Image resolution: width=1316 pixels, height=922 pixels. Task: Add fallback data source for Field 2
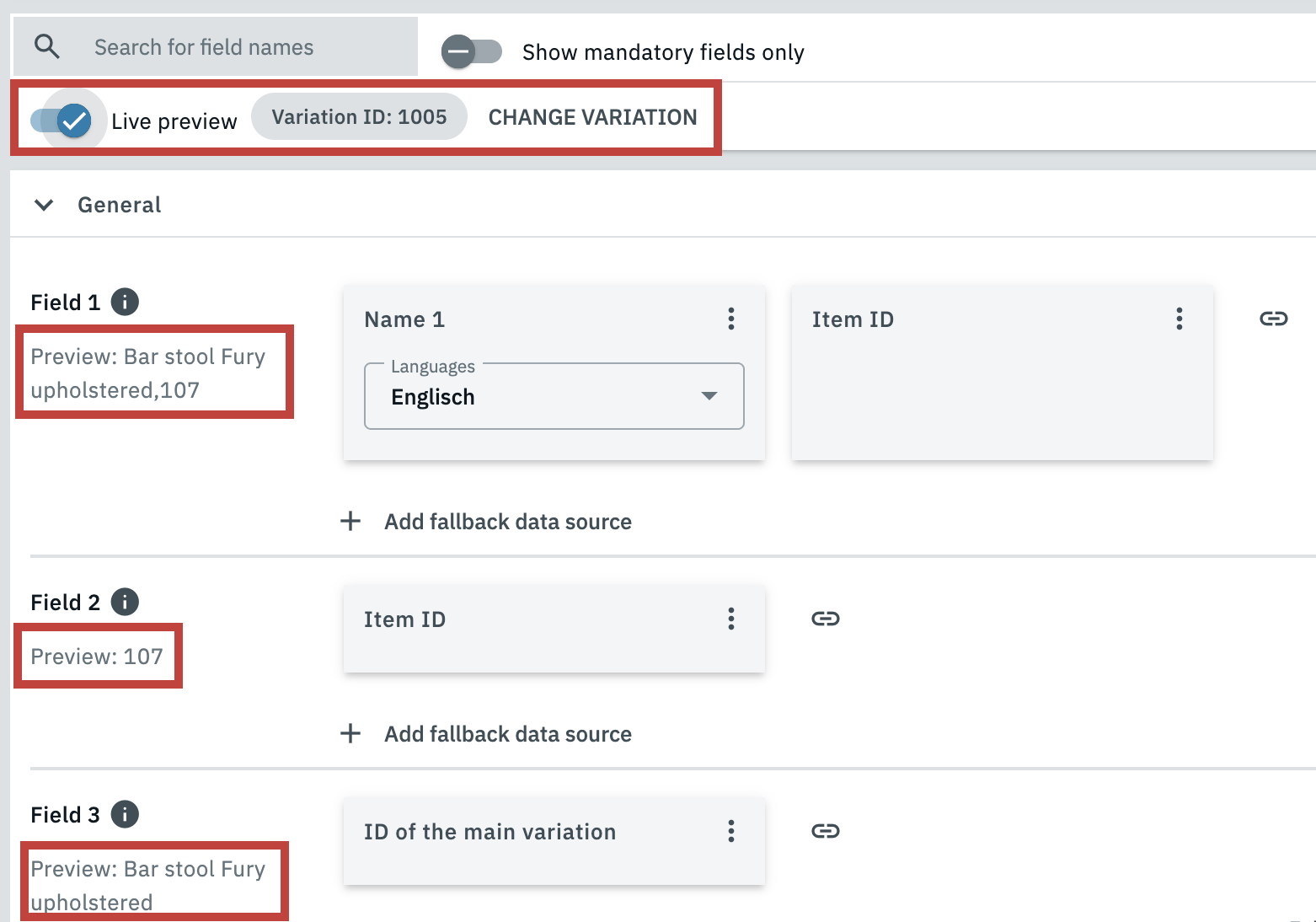pos(486,734)
